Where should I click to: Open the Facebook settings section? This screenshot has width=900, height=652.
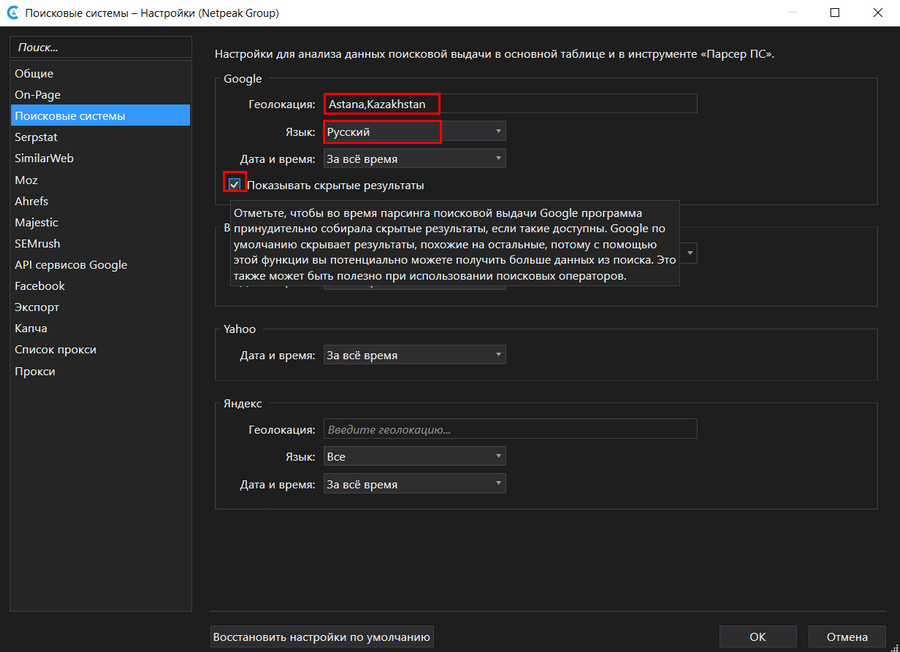pos(100,286)
